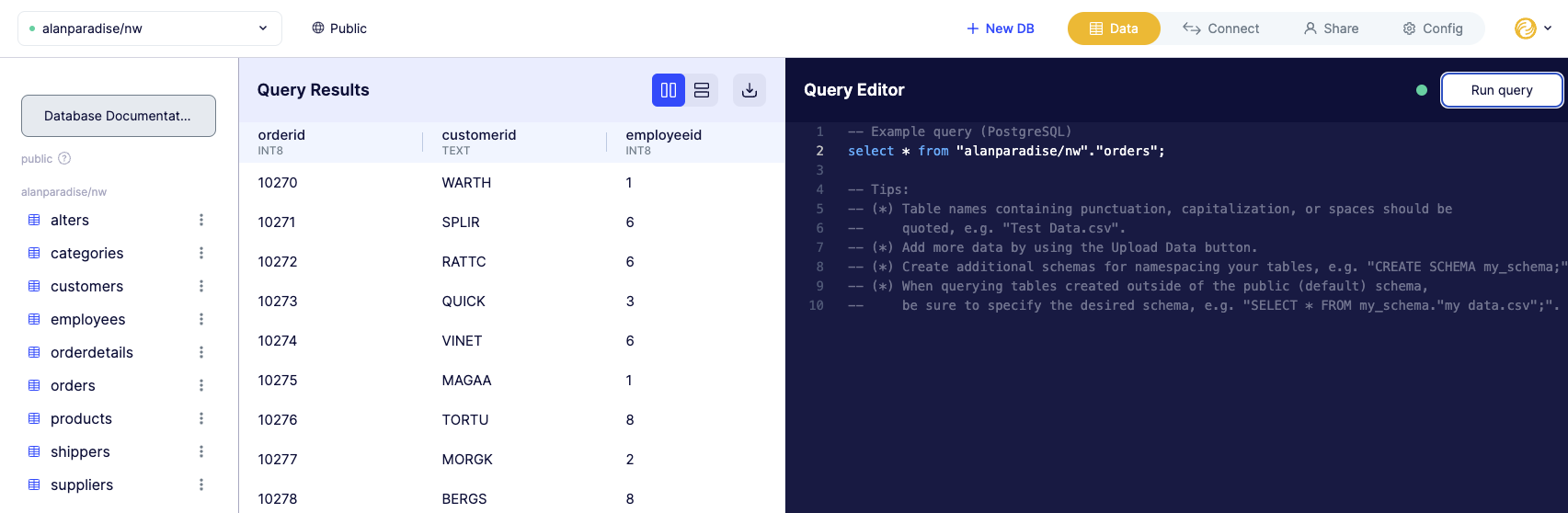
Task: Switch to the Connect tab
Action: click(x=1220, y=28)
